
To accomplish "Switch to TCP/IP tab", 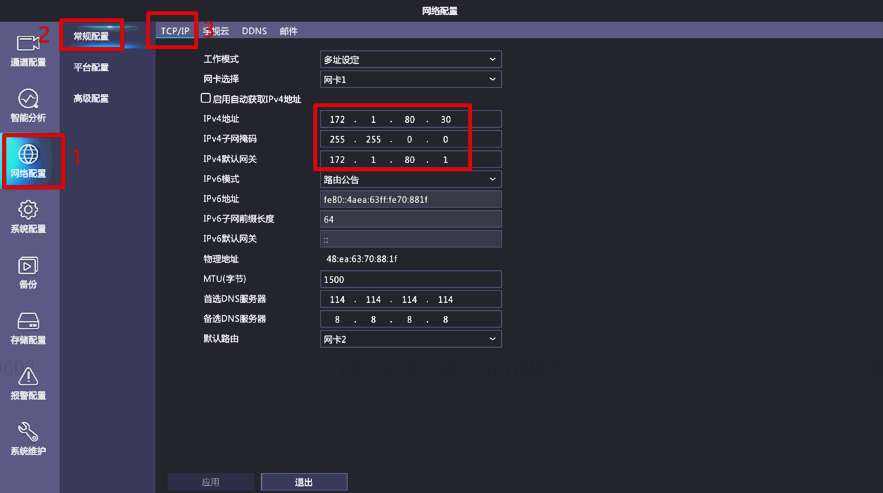I will 175,31.
